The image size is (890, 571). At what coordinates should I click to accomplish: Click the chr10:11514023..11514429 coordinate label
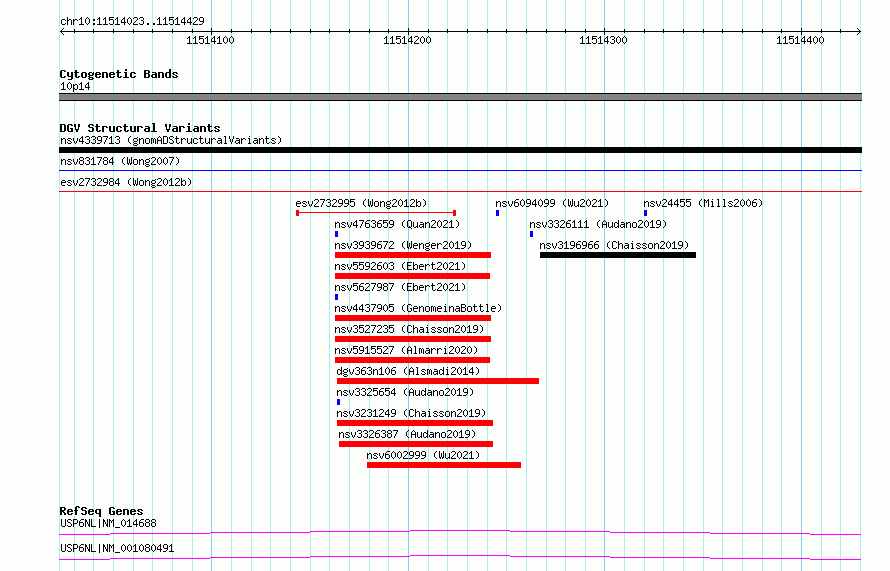(132, 21)
